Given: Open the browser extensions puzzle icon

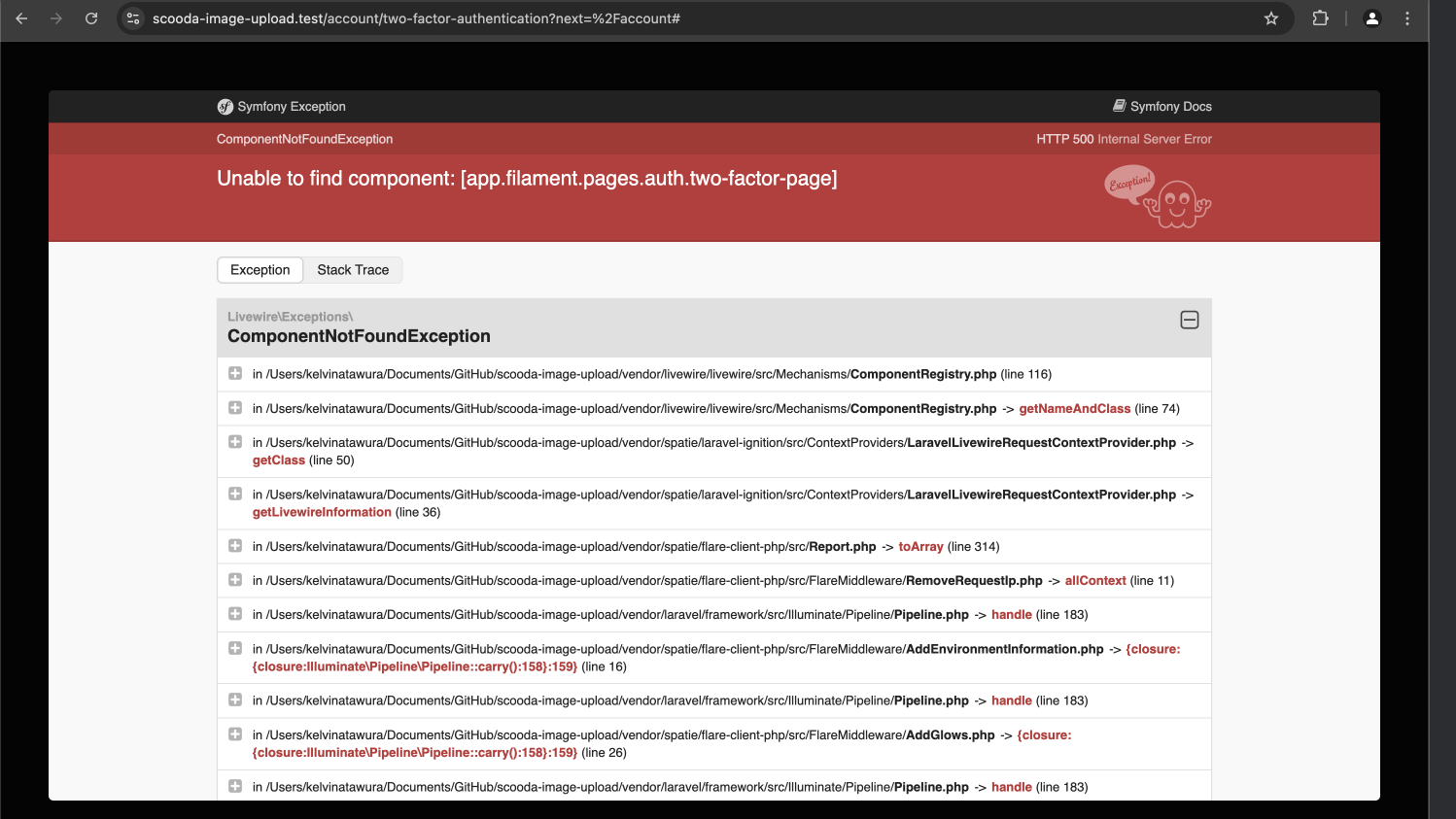Looking at the screenshot, I should [x=1320, y=18].
